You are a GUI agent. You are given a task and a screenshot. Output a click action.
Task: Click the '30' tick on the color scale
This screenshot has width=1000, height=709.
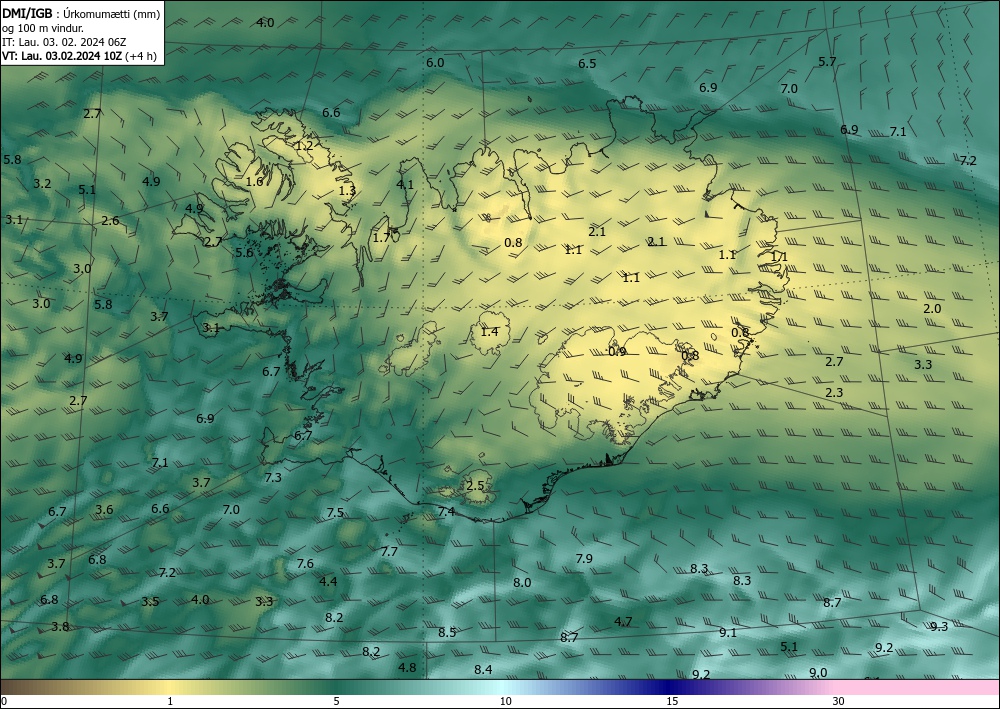click(x=839, y=701)
